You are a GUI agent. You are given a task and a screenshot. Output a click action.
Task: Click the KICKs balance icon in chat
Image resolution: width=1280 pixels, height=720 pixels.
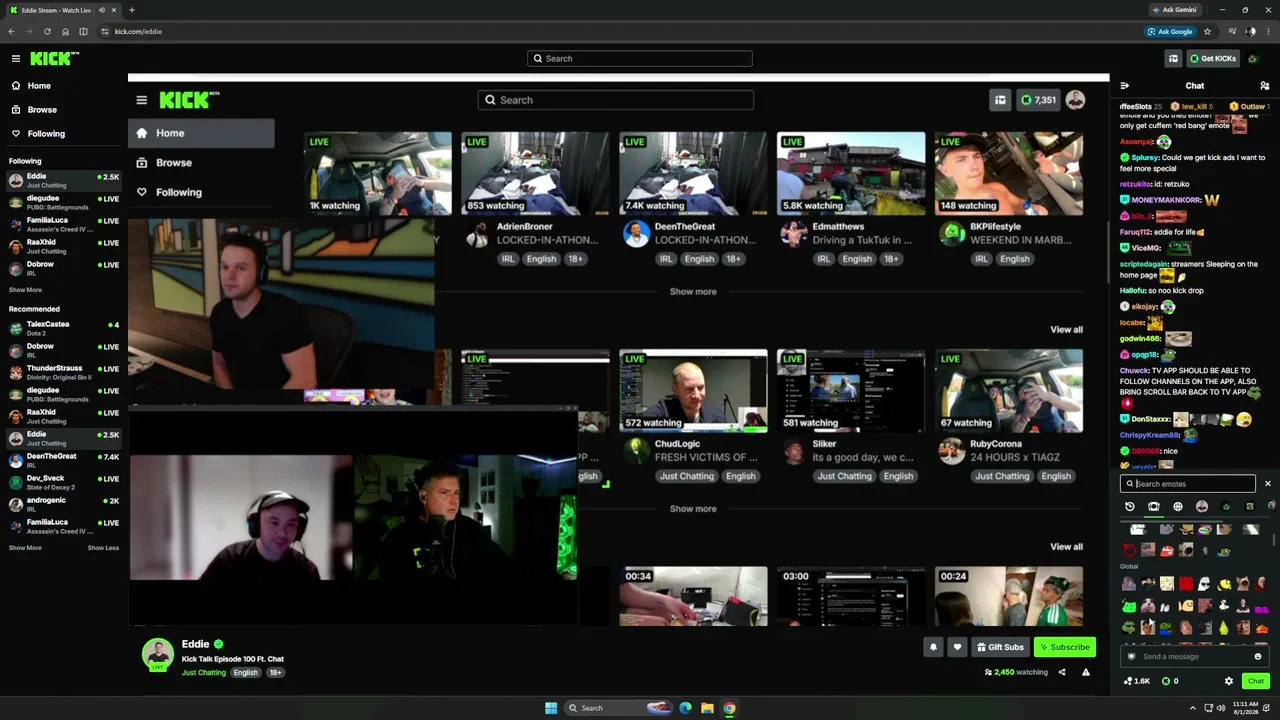pyautogui.click(x=1164, y=681)
